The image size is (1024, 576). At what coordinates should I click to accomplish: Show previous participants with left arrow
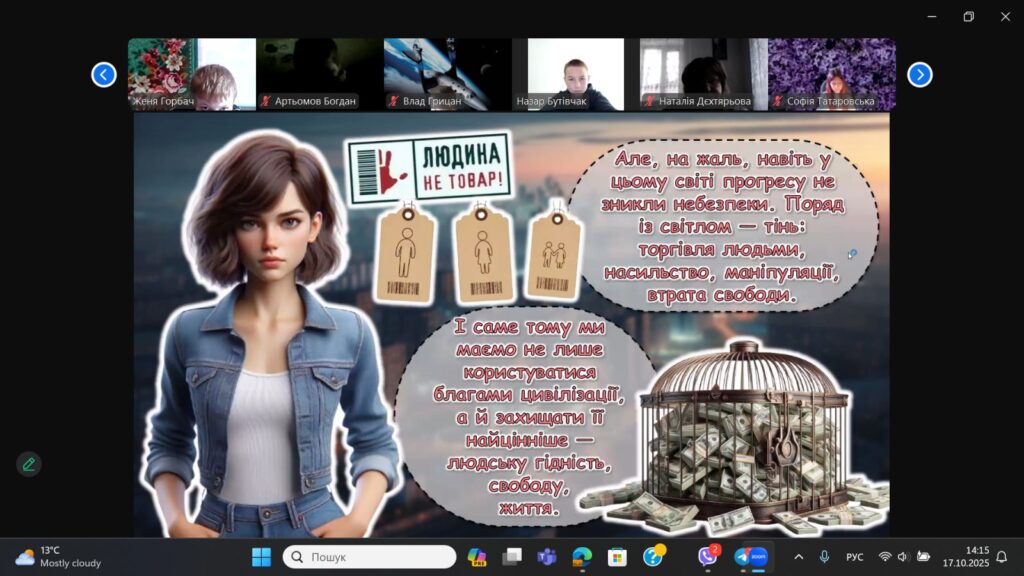[104, 74]
